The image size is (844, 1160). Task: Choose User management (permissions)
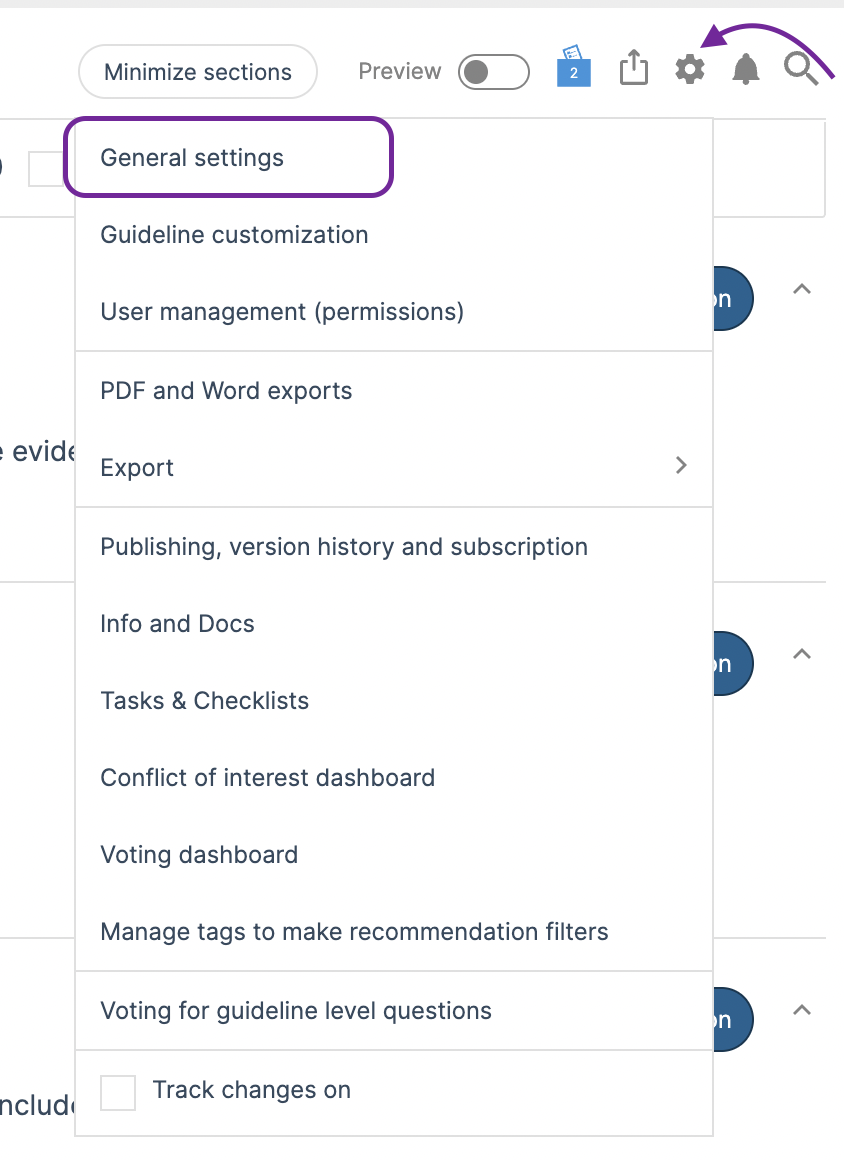pos(282,312)
